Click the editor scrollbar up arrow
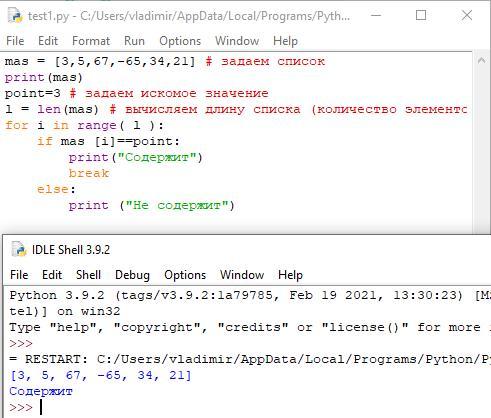Screen dimensions: 491x418 (x=481, y=61)
